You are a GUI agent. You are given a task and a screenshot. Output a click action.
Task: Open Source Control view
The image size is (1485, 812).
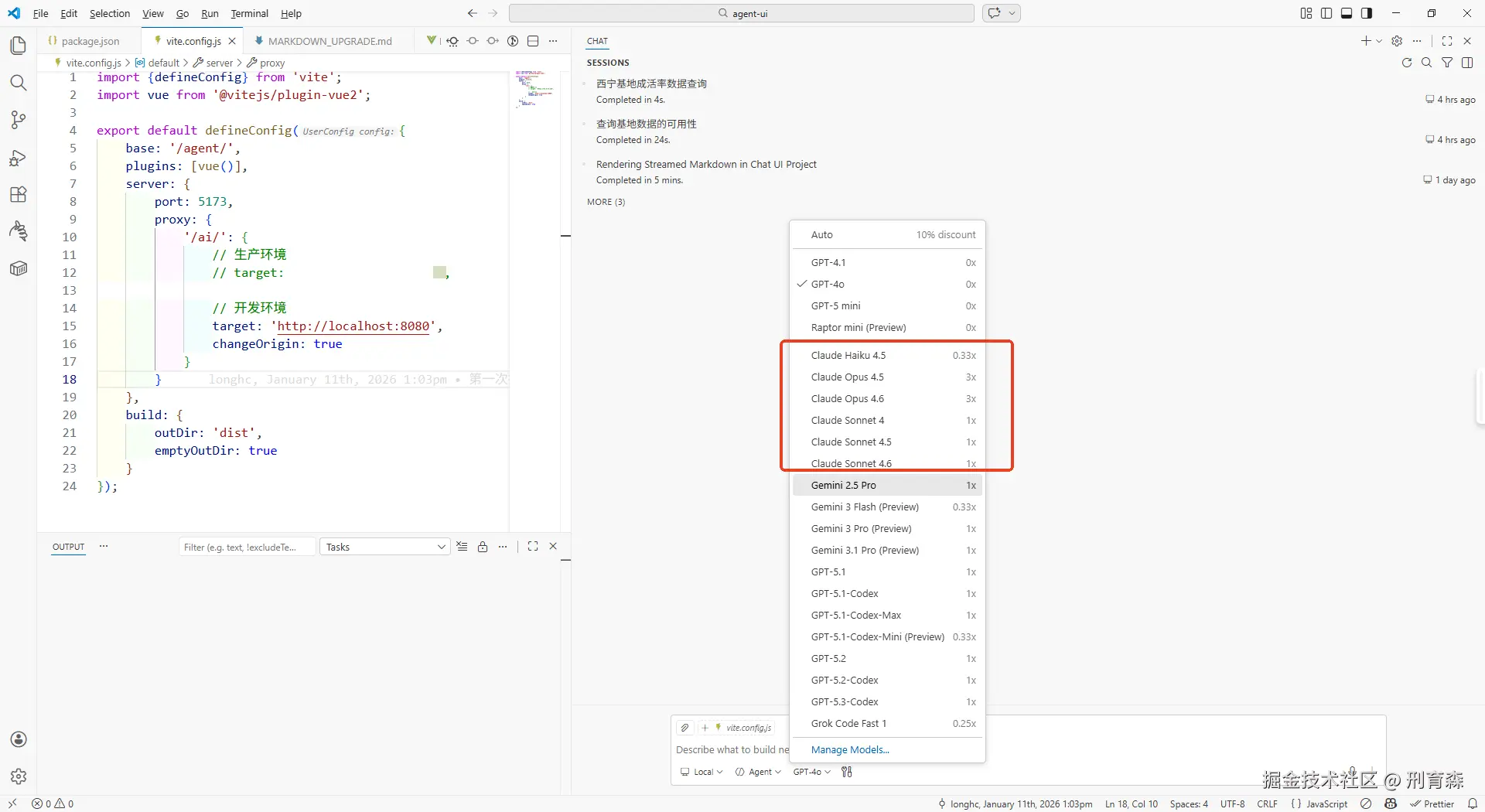[19, 120]
